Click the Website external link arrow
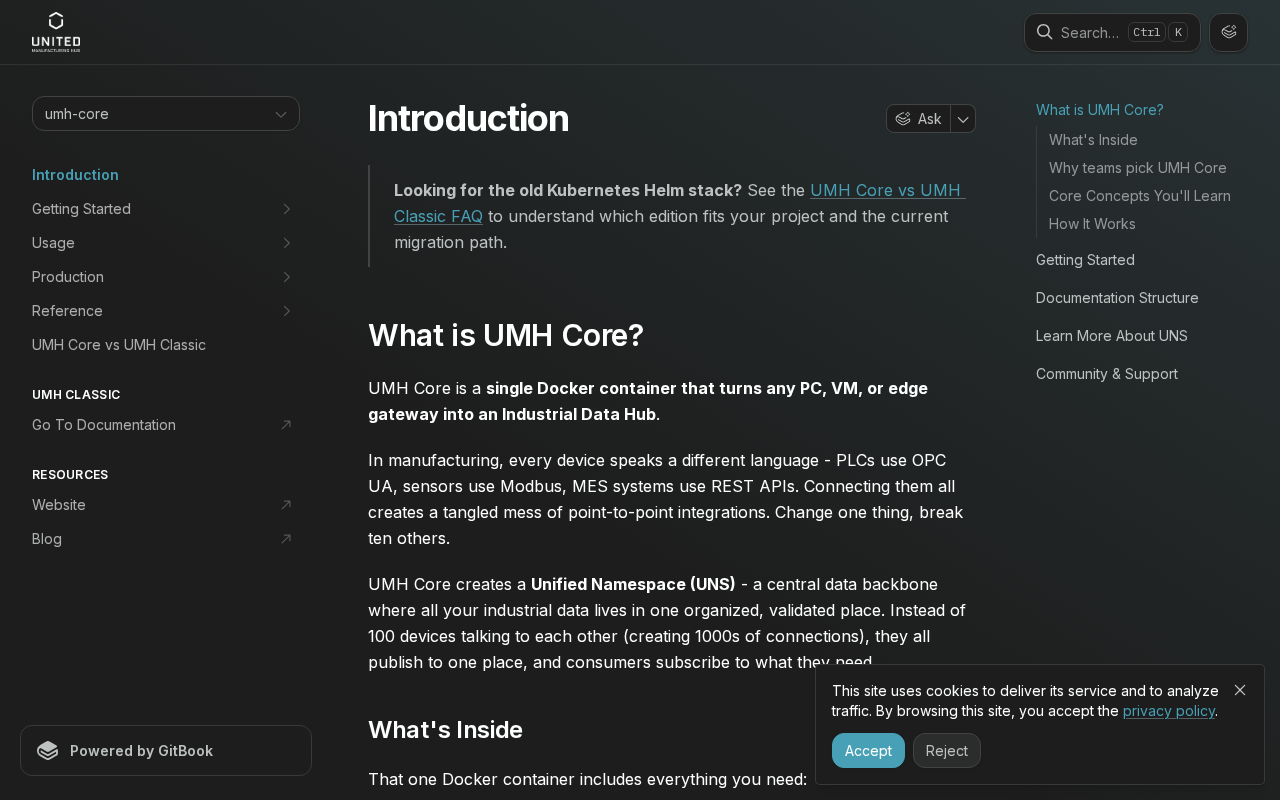The image size is (1280, 800). pyautogui.click(x=286, y=505)
